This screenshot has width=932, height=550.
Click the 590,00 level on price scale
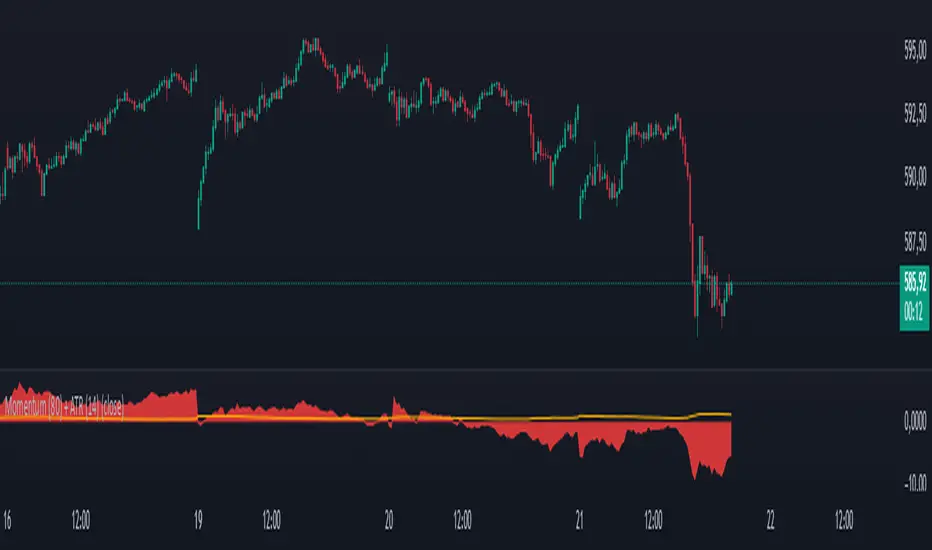[x=915, y=178]
